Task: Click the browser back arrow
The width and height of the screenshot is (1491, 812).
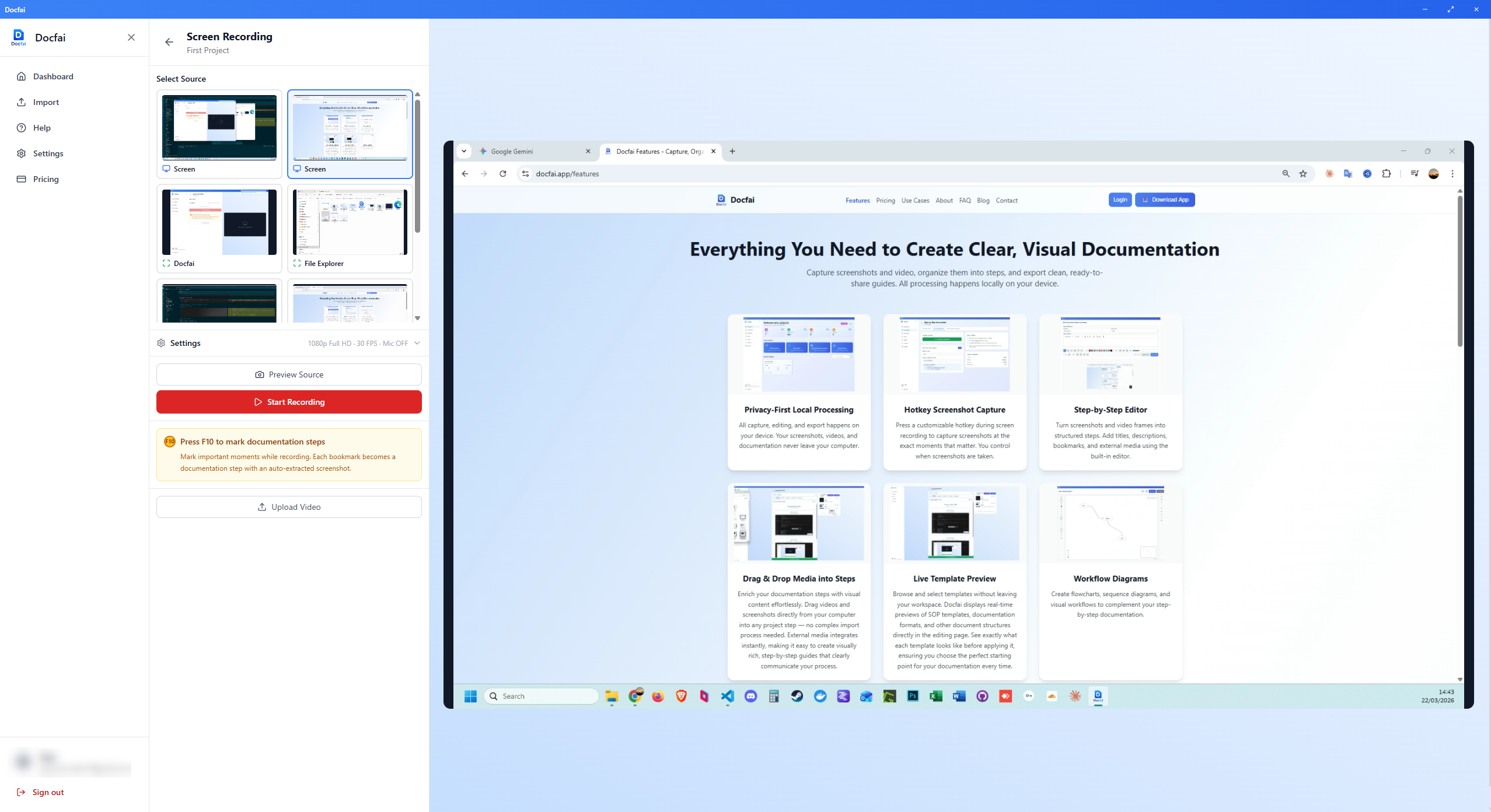Action: 465,174
